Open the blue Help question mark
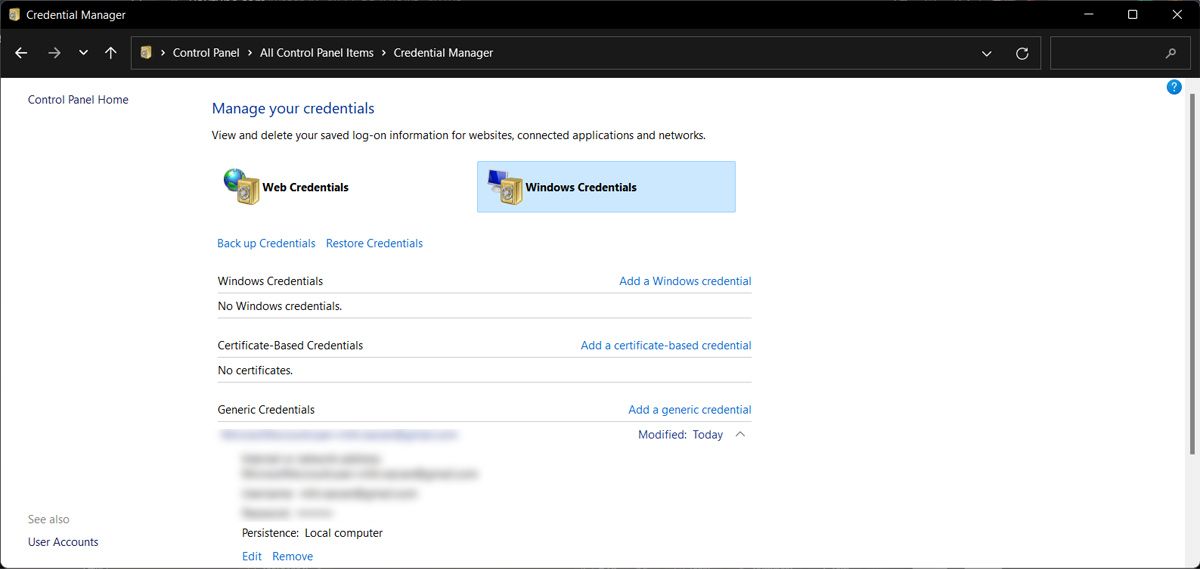Viewport: 1200px width, 569px height. (x=1175, y=87)
